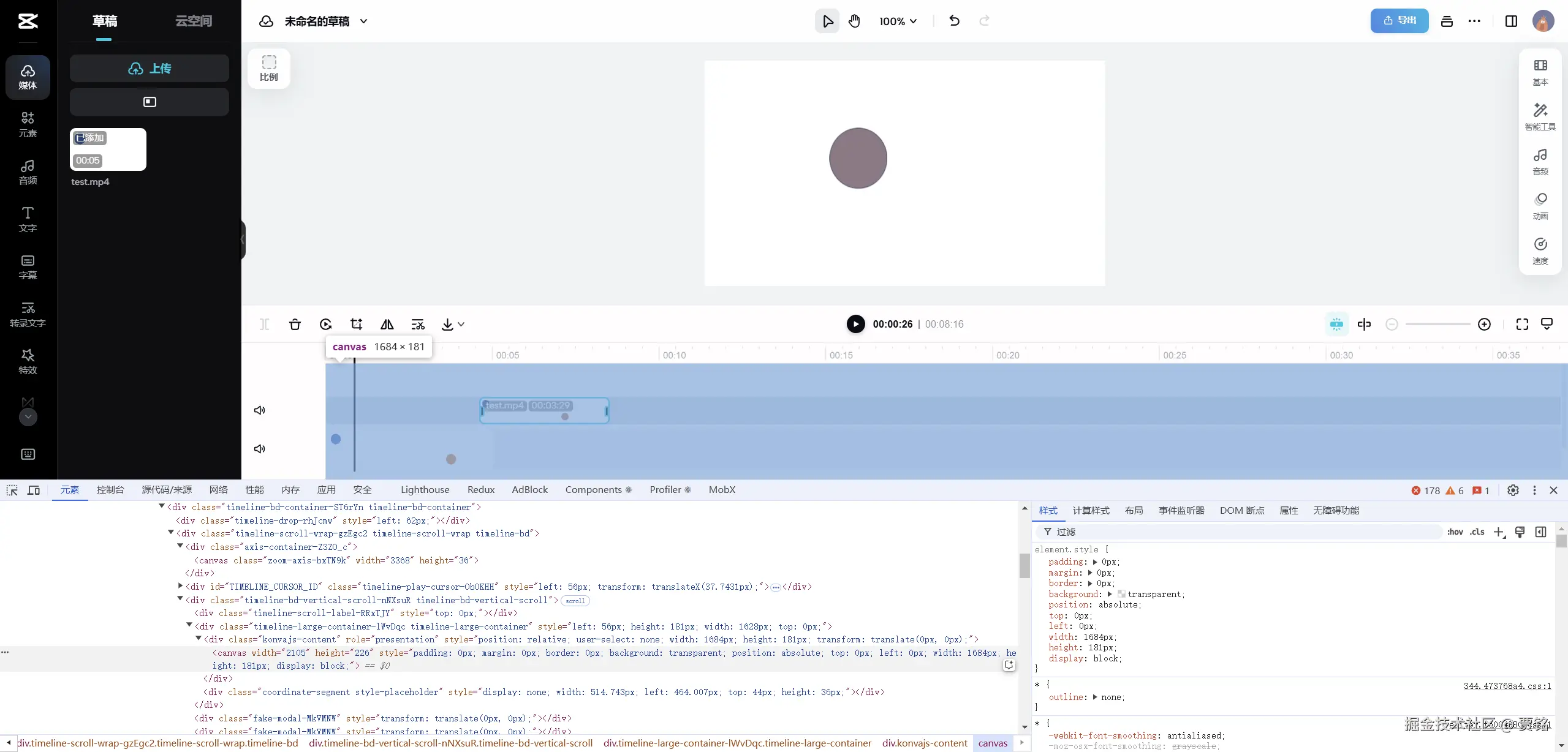Expand the draft name 未命名的草稿 dropdown
Screen dimensions: 1568x752
[363, 21]
